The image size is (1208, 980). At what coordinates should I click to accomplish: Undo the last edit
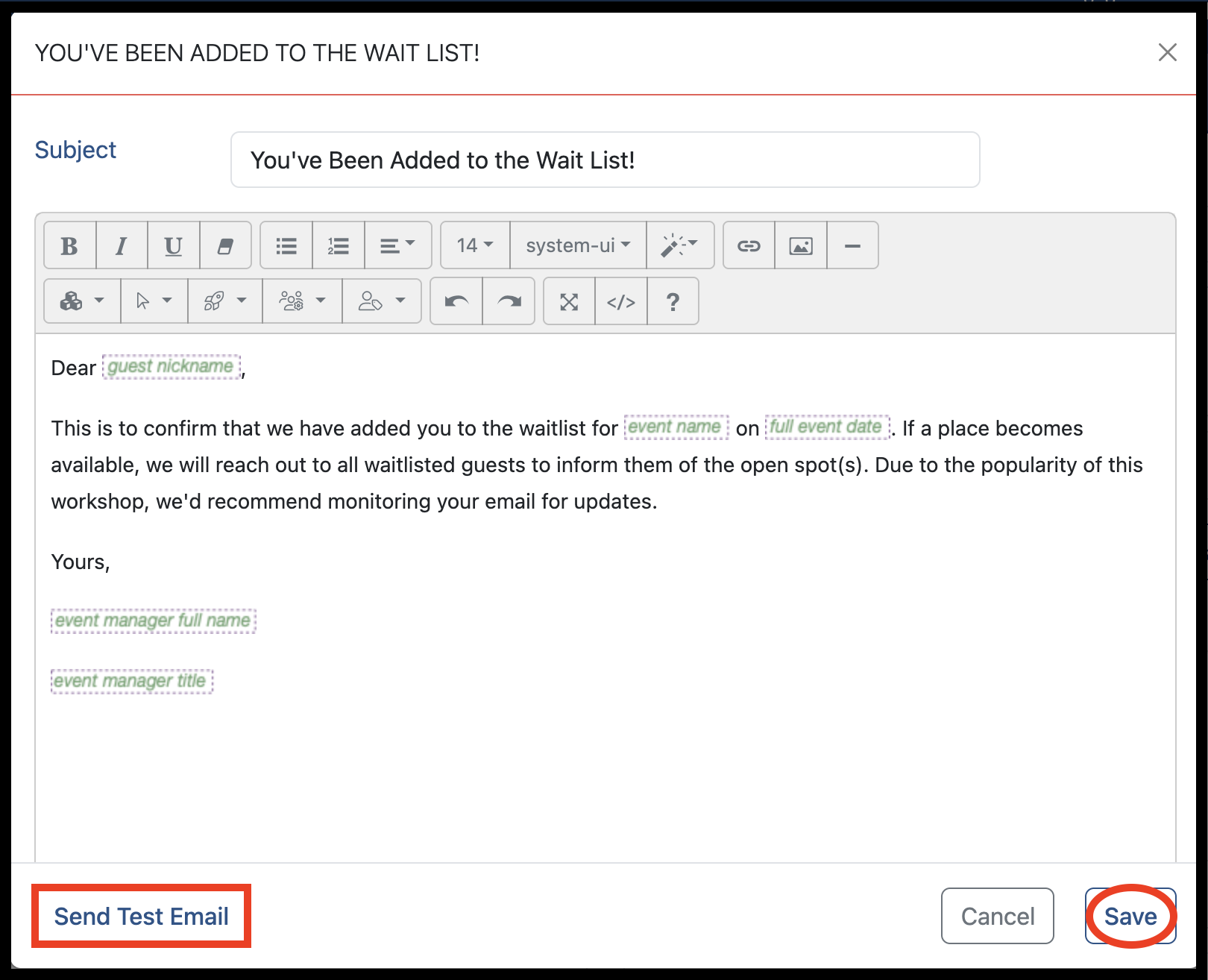coord(457,301)
